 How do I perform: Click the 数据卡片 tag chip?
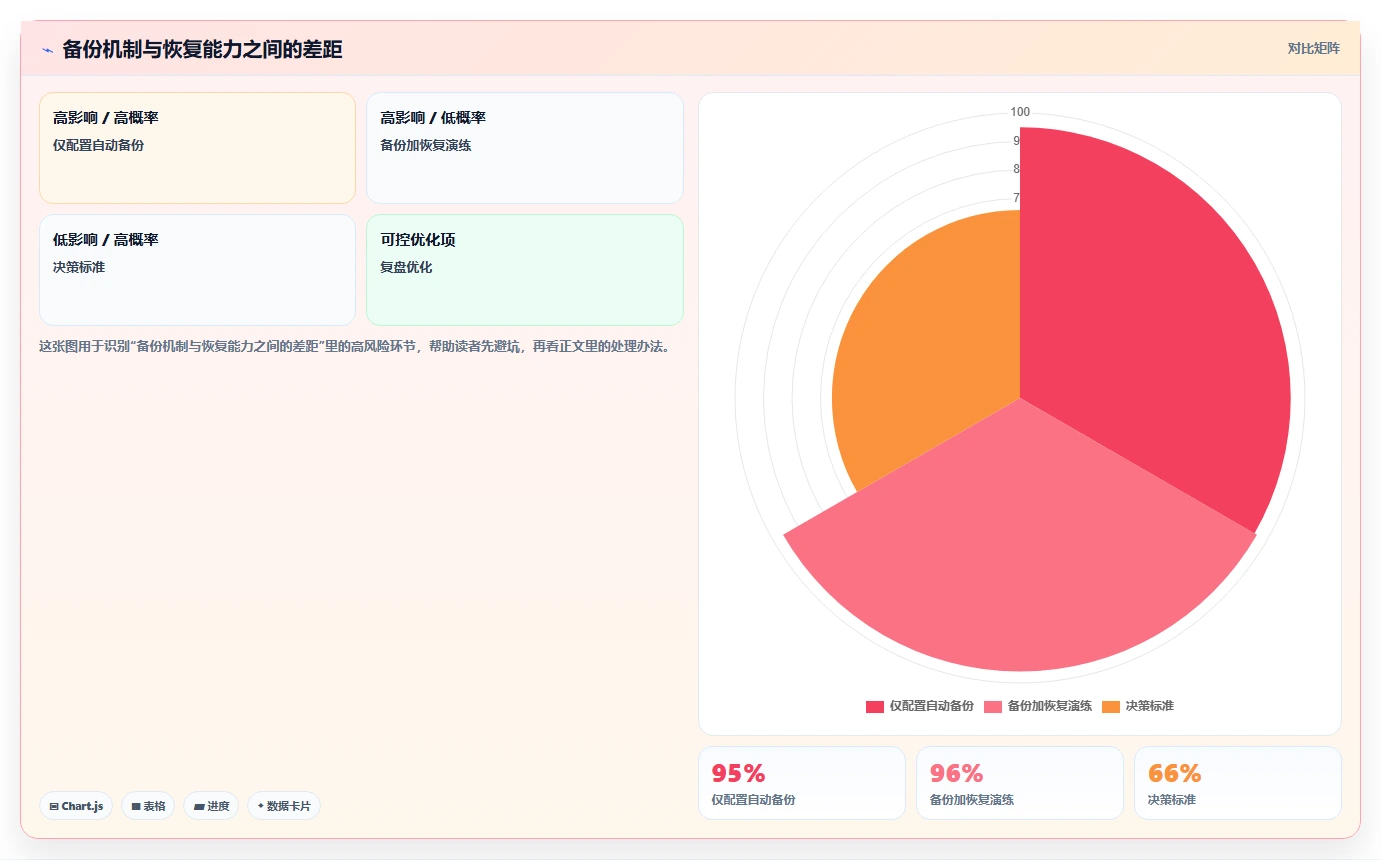tap(284, 806)
